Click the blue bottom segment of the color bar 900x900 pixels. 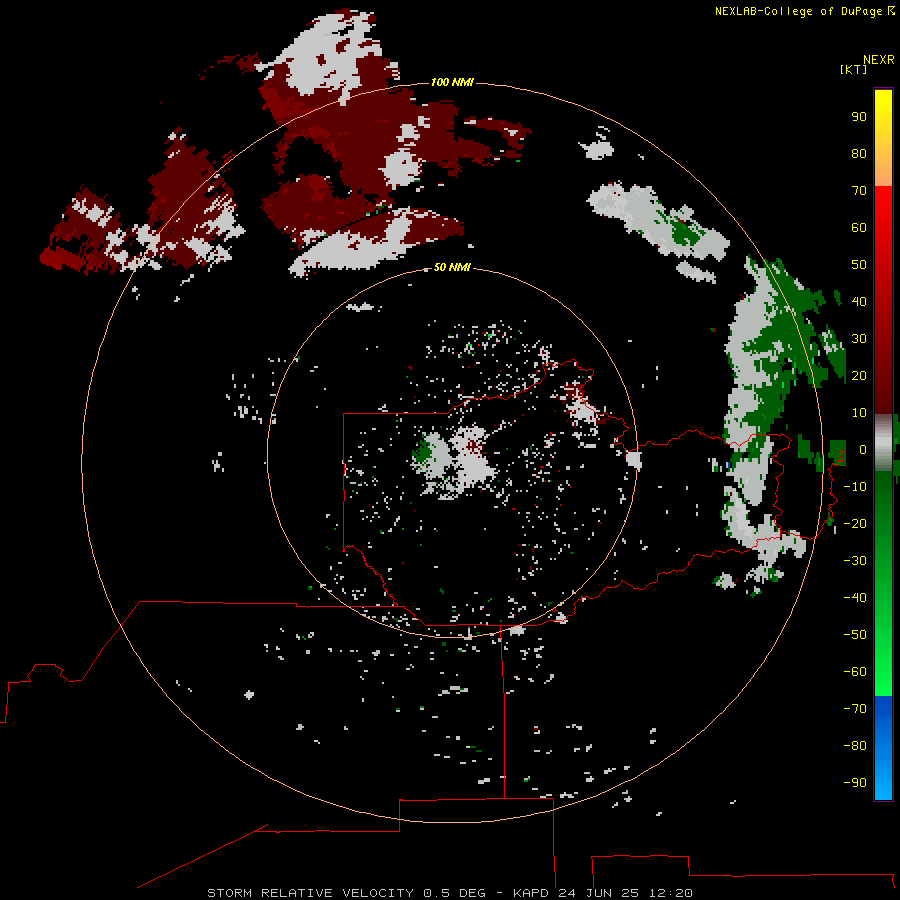coord(883,747)
